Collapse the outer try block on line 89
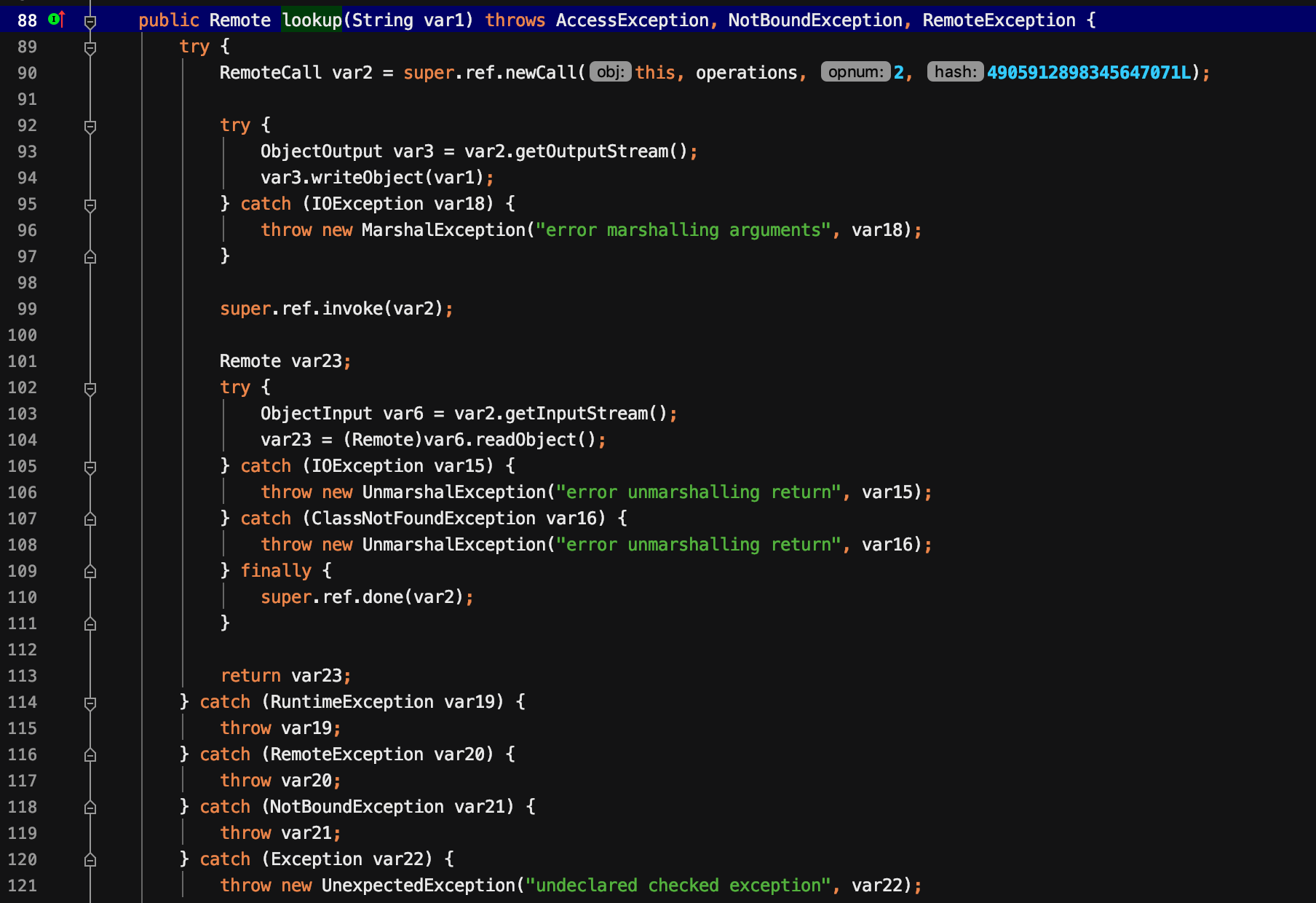The image size is (1316, 903). coord(90,48)
